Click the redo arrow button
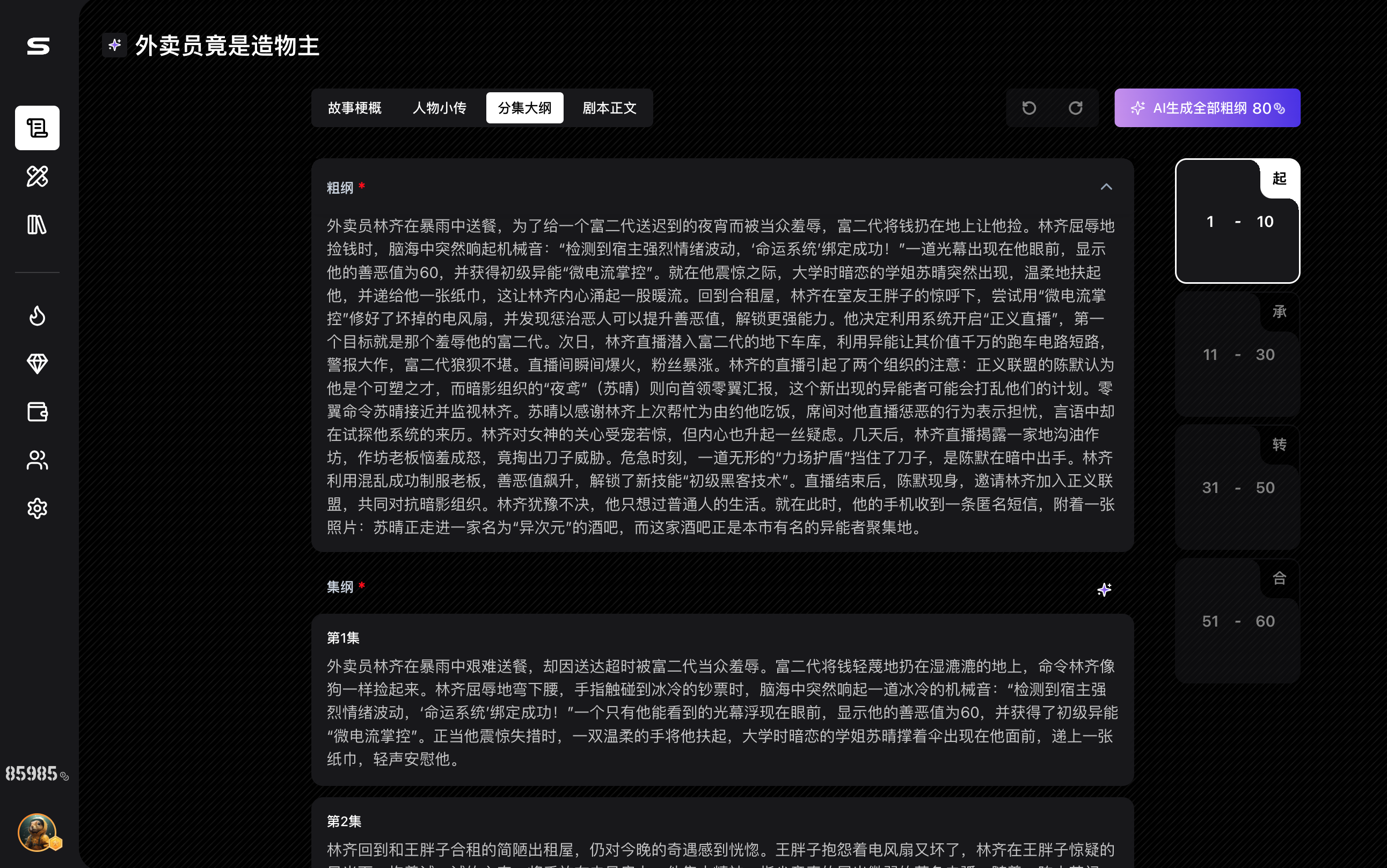This screenshot has height=868, width=1387. point(1076,108)
